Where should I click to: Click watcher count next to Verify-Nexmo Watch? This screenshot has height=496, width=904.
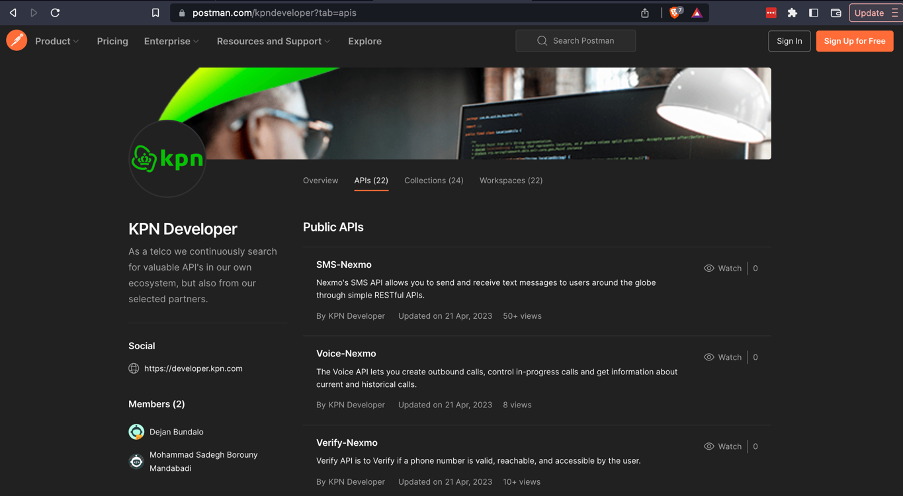(755, 446)
